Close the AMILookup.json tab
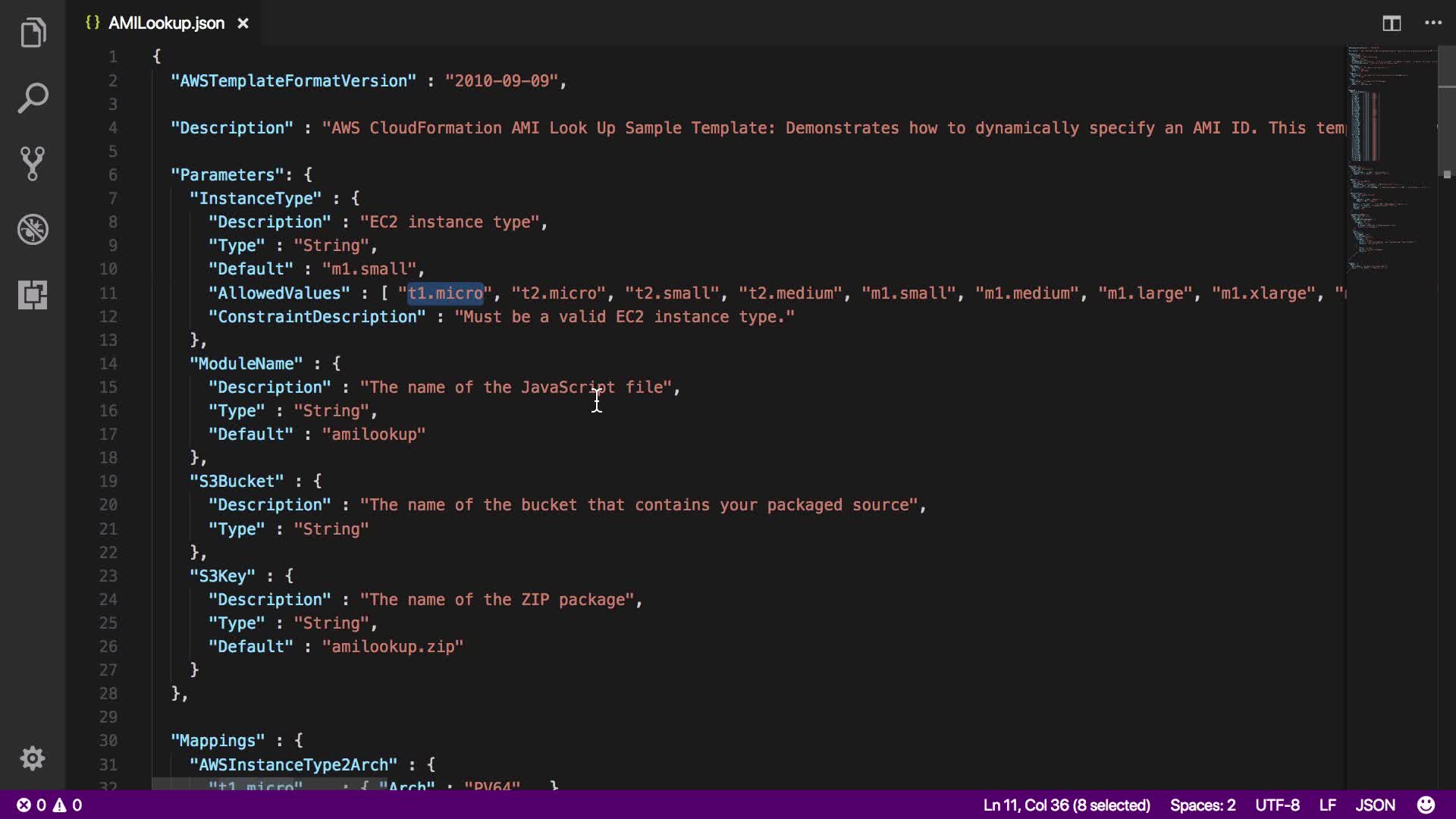This screenshot has width=1456, height=819. click(x=243, y=24)
